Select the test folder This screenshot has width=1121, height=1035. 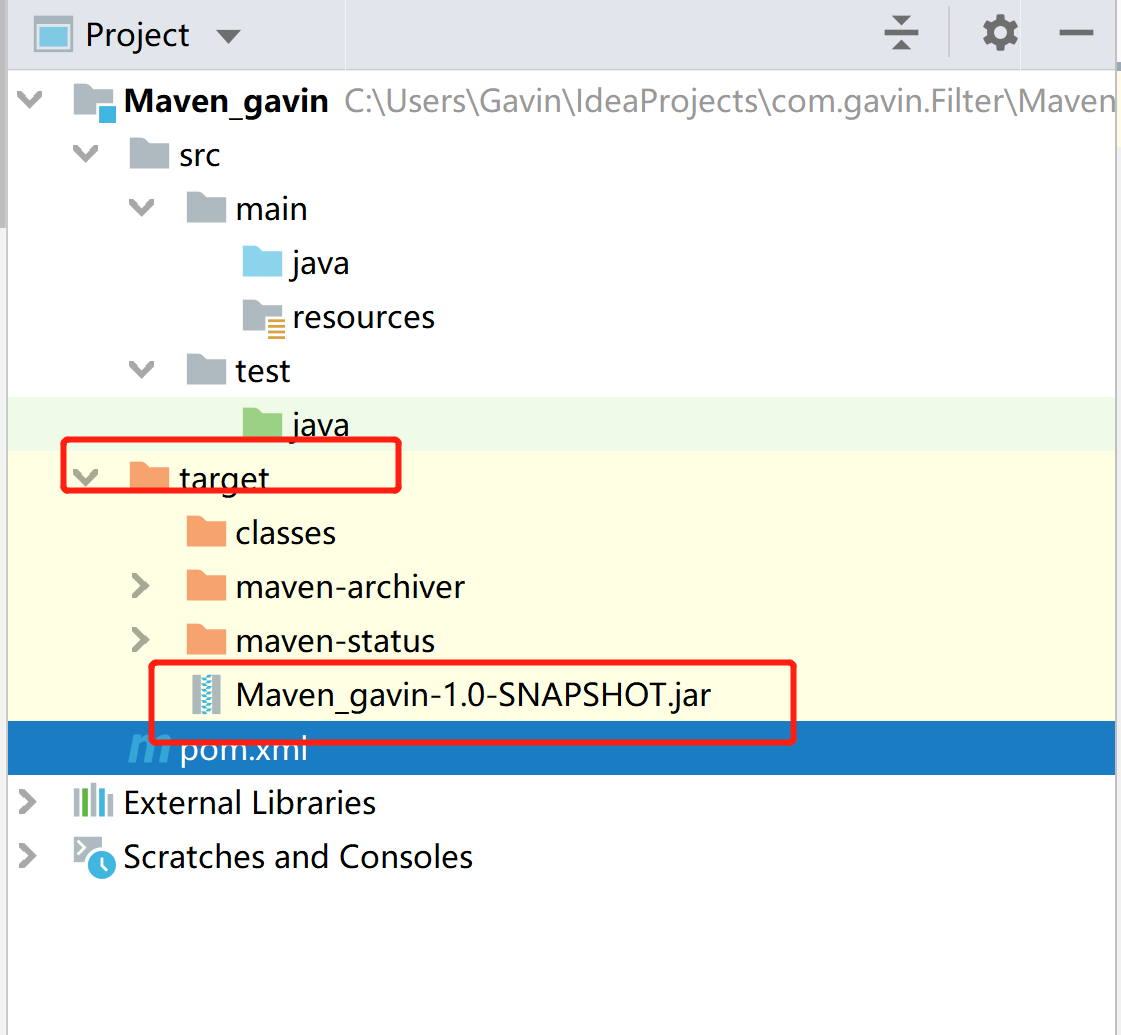[x=263, y=371]
